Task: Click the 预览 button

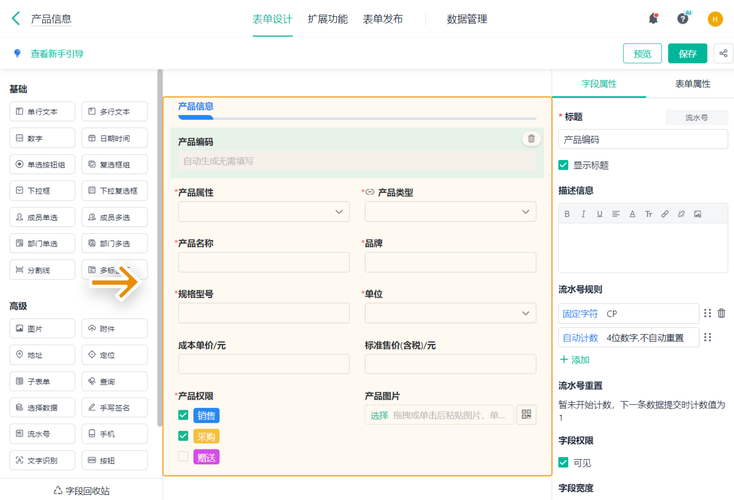Action: click(x=642, y=53)
